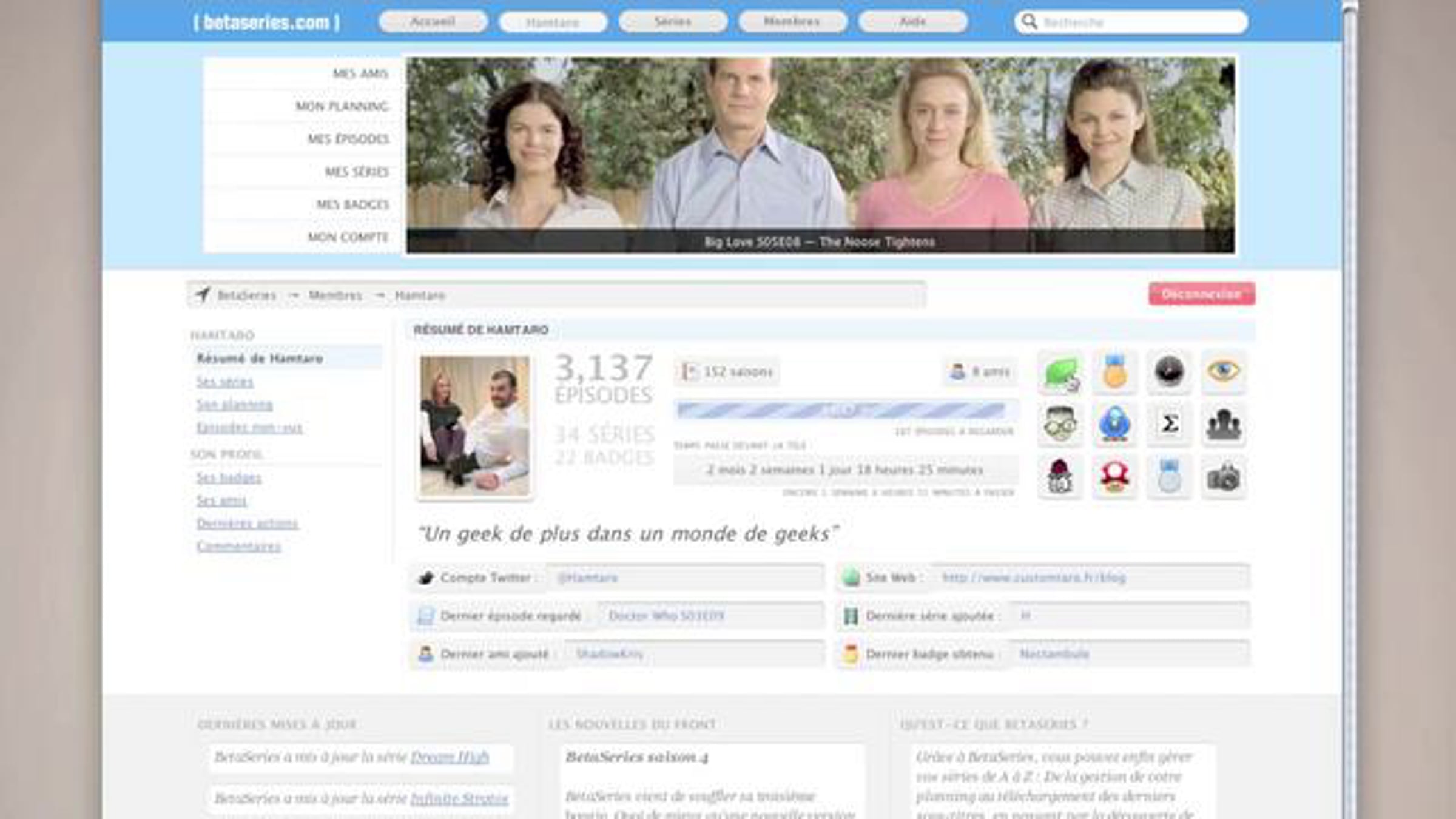Screen dimensions: 1456x819
Task: Click the Sigma symbol badge icon
Action: click(1169, 424)
